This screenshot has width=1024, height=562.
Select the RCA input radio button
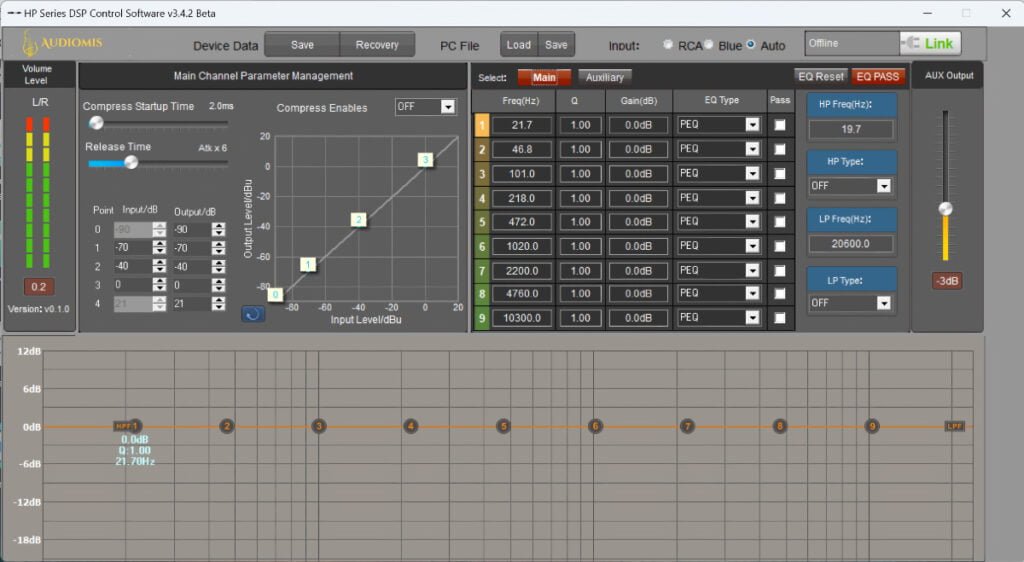(668, 45)
